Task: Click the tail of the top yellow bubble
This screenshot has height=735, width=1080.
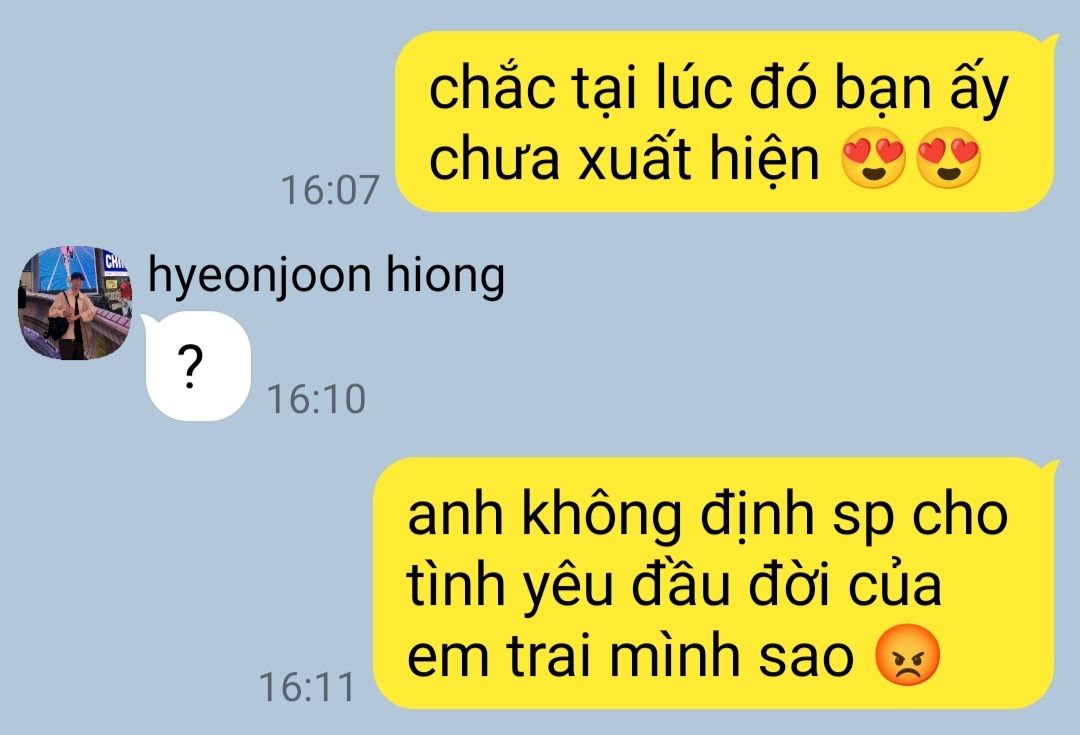Action: pos(1050,41)
